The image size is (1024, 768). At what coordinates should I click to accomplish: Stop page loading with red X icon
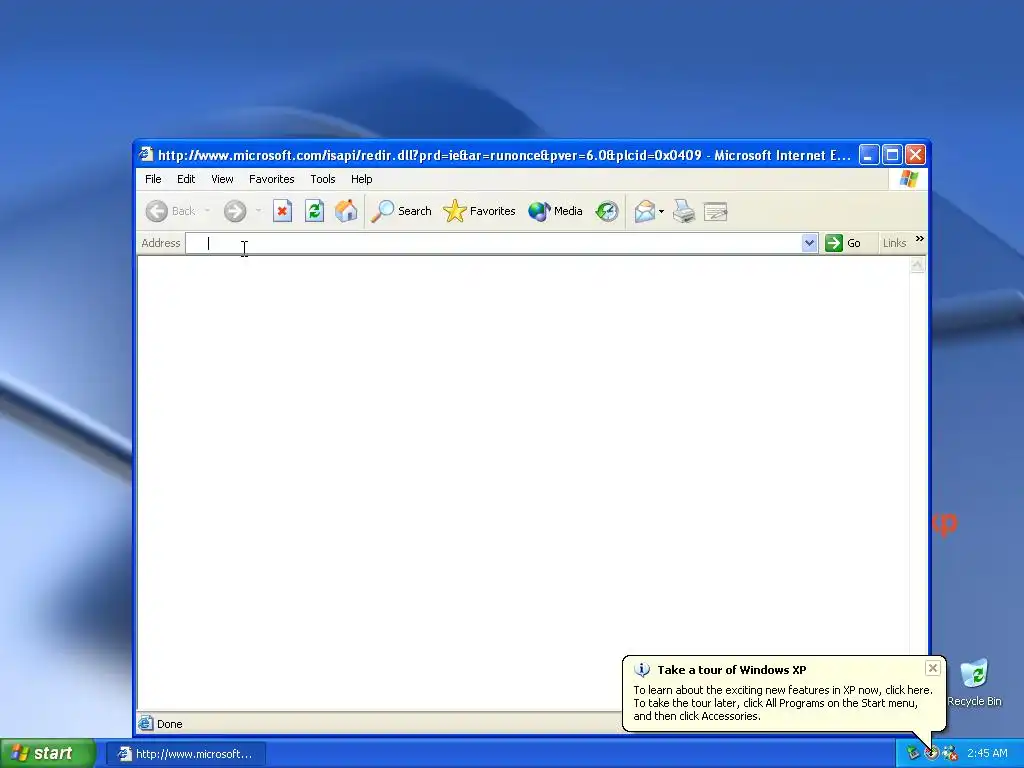[282, 211]
